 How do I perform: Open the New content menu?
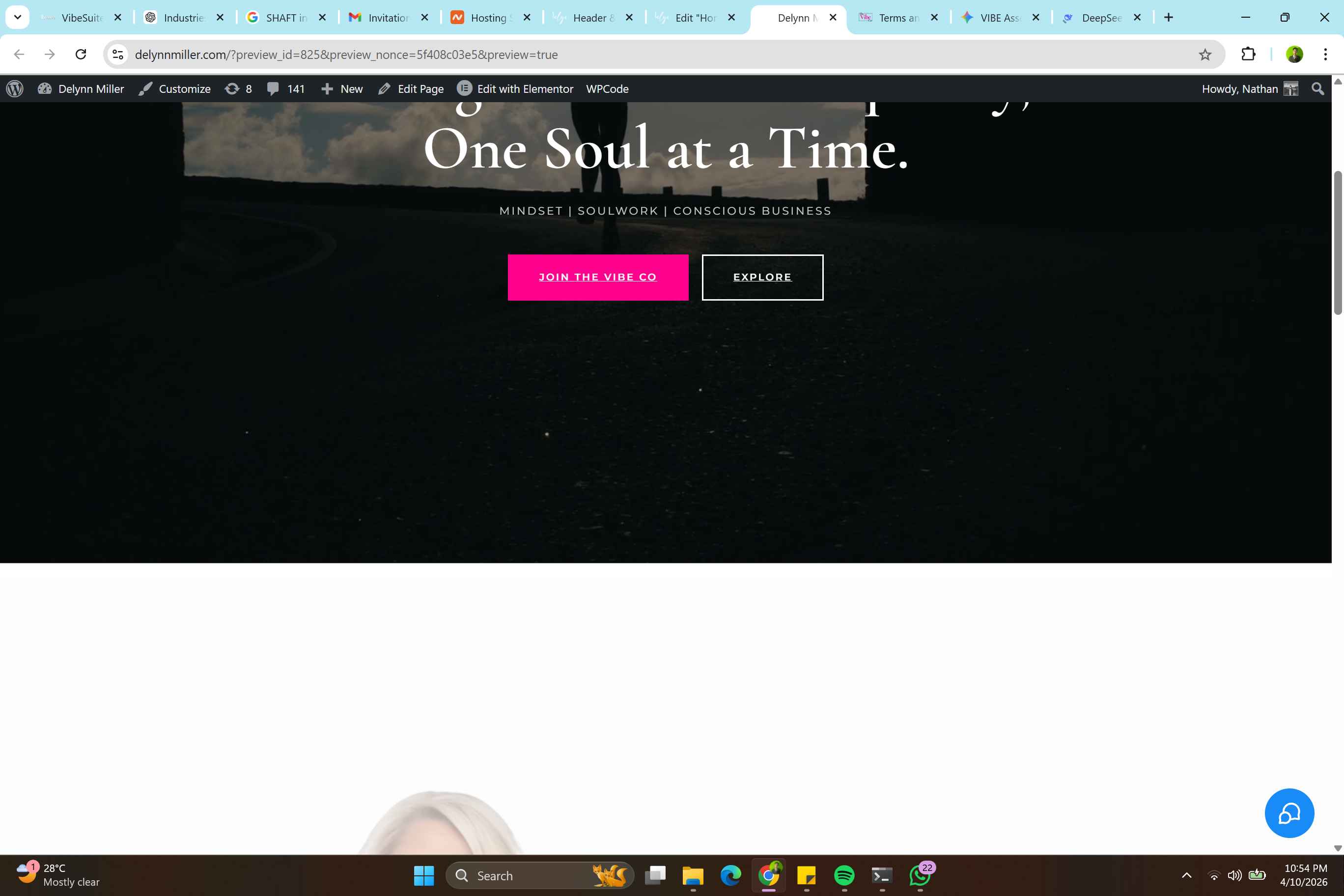[342, 88]
